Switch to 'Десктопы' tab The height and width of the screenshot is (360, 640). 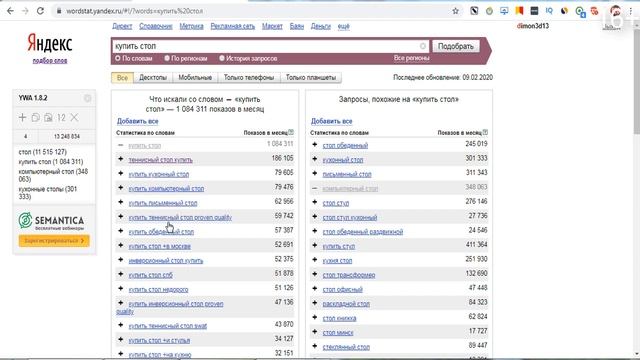pos(153,78)
